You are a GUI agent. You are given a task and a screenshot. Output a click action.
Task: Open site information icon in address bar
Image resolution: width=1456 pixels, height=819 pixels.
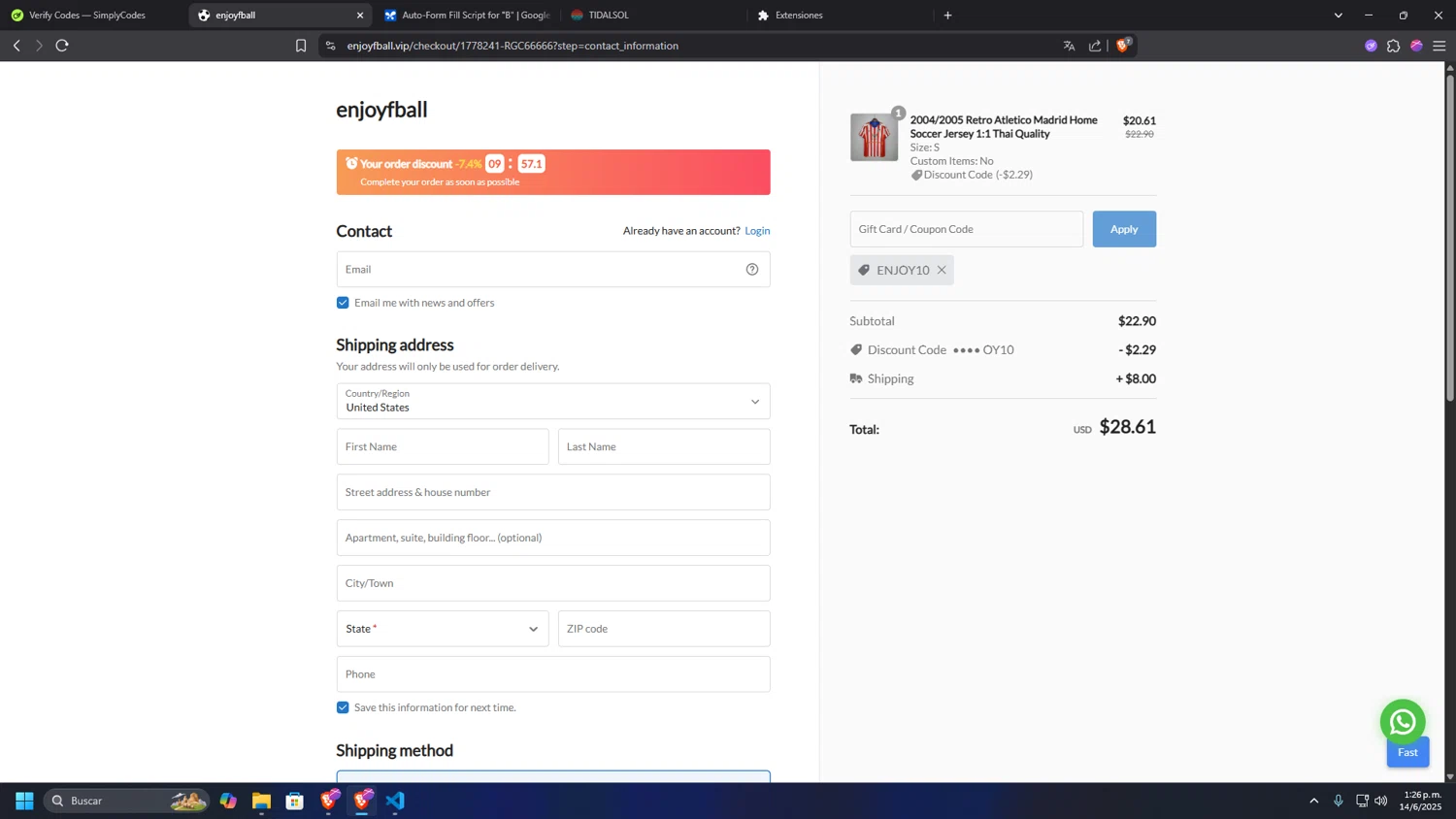point(331,46)
